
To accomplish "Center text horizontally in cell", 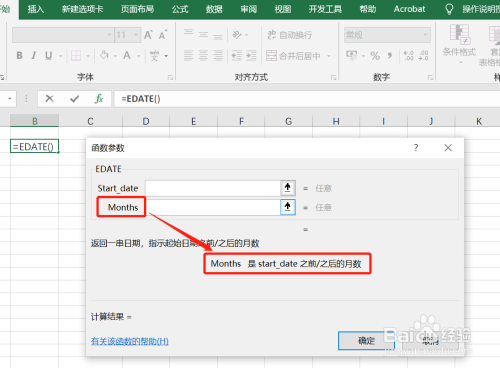I will point(203,55).
